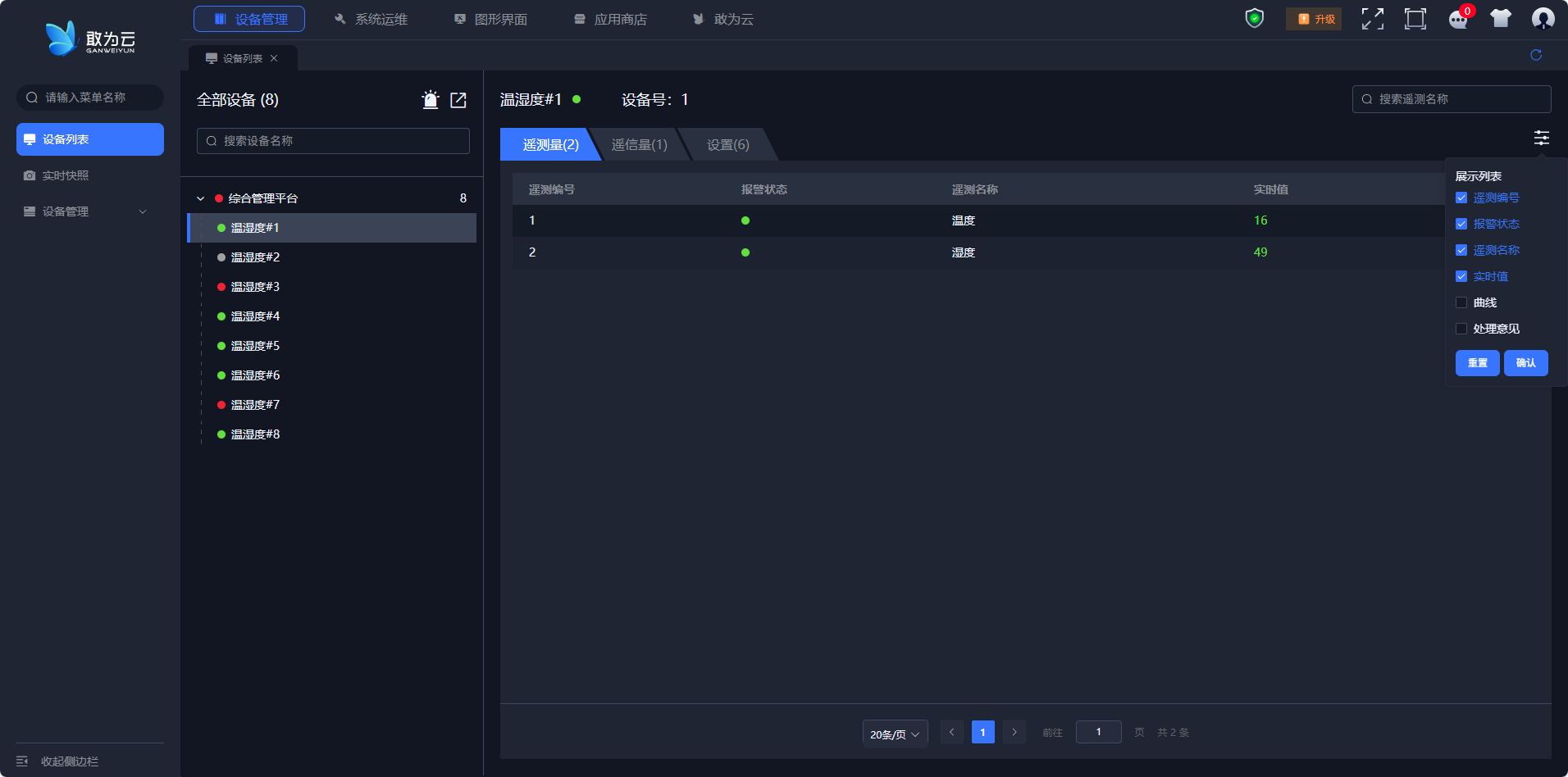Enable the 曲线 column checkbox
Screen dimensions: 1568x777
1461,302
